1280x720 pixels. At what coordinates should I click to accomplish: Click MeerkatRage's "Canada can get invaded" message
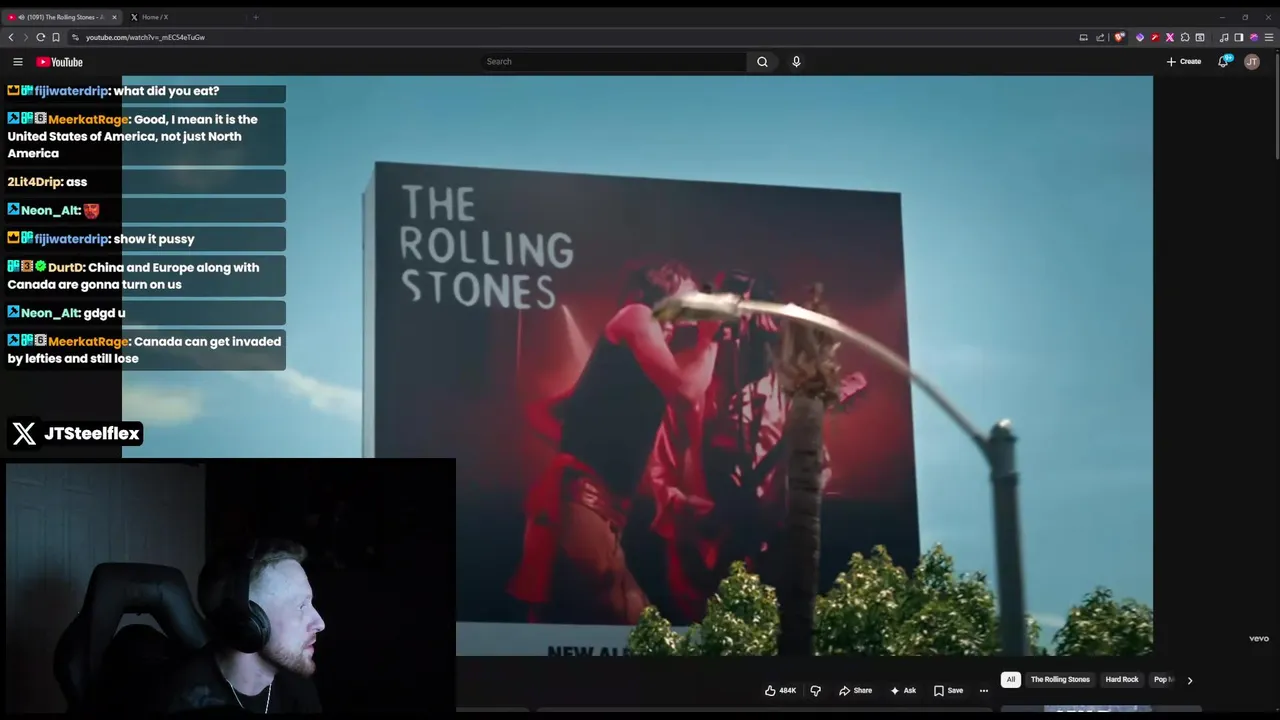[145, 350]
